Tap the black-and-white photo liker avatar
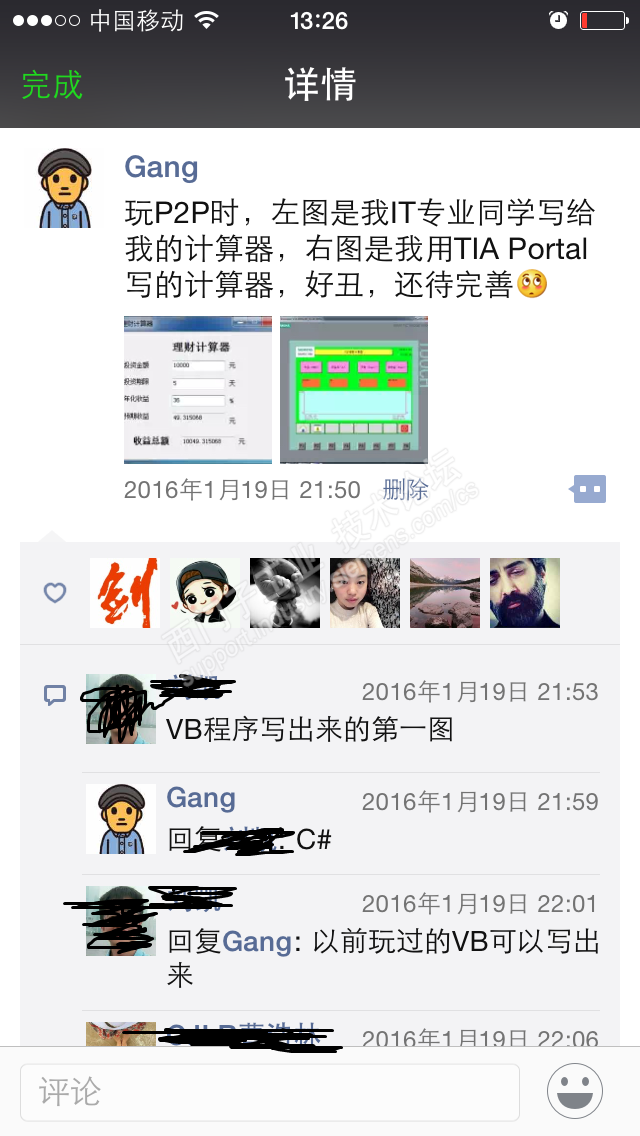640x1136 pixels. (285, 593)
